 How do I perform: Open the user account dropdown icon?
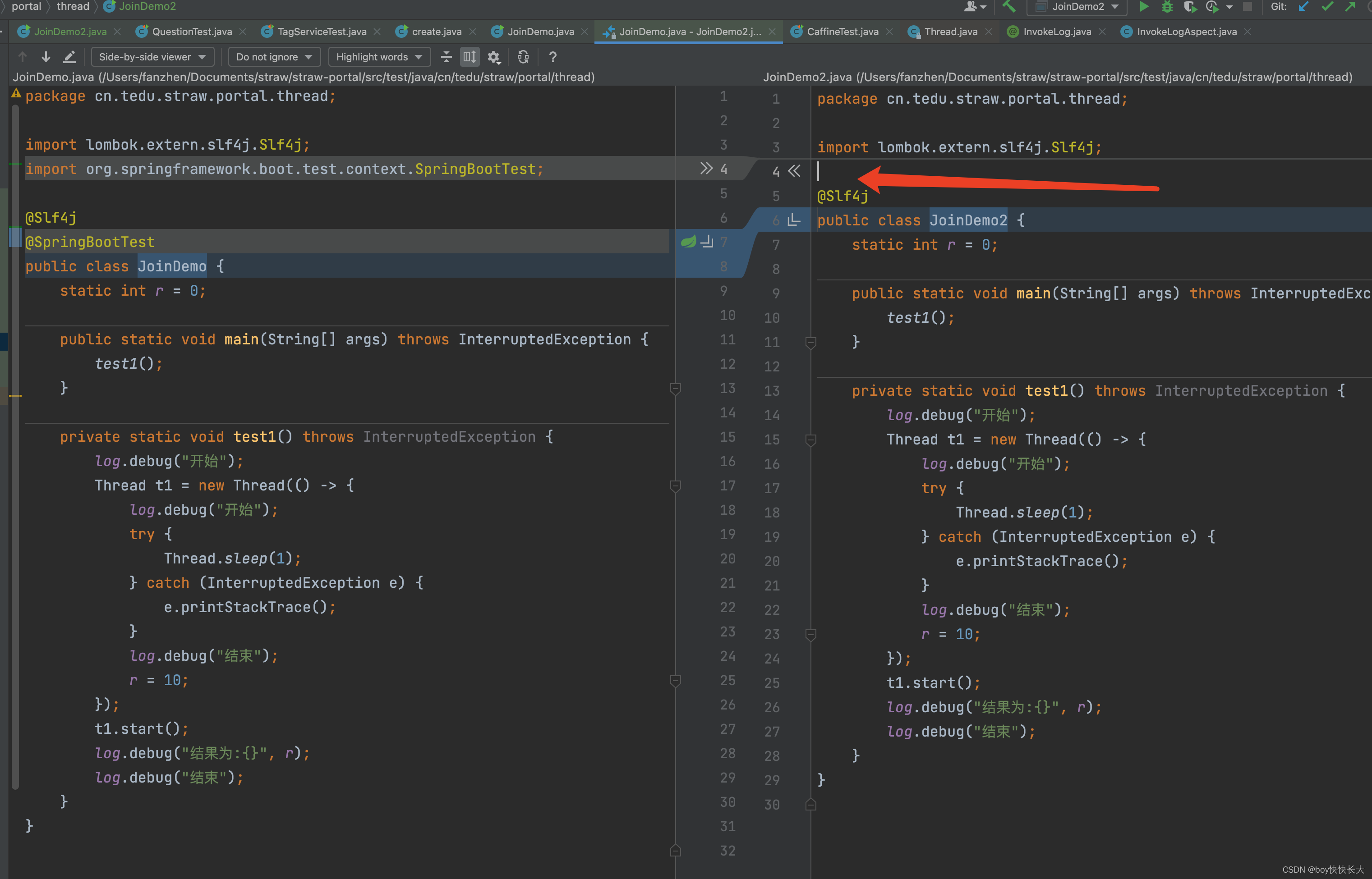click(975, 6)
